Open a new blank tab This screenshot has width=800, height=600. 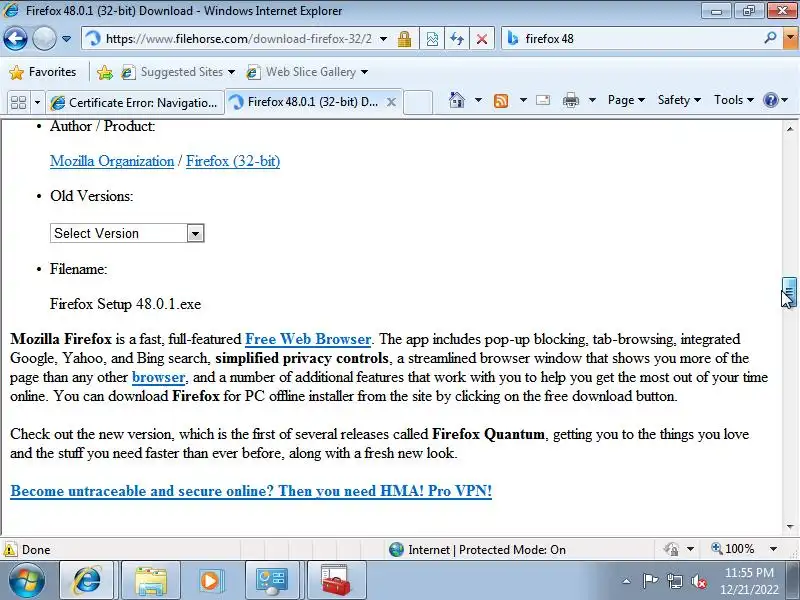[x=418, y=102]
